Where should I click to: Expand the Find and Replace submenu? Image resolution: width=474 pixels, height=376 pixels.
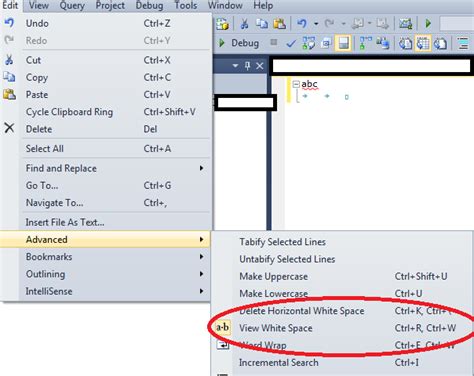[x=115, y=168]
